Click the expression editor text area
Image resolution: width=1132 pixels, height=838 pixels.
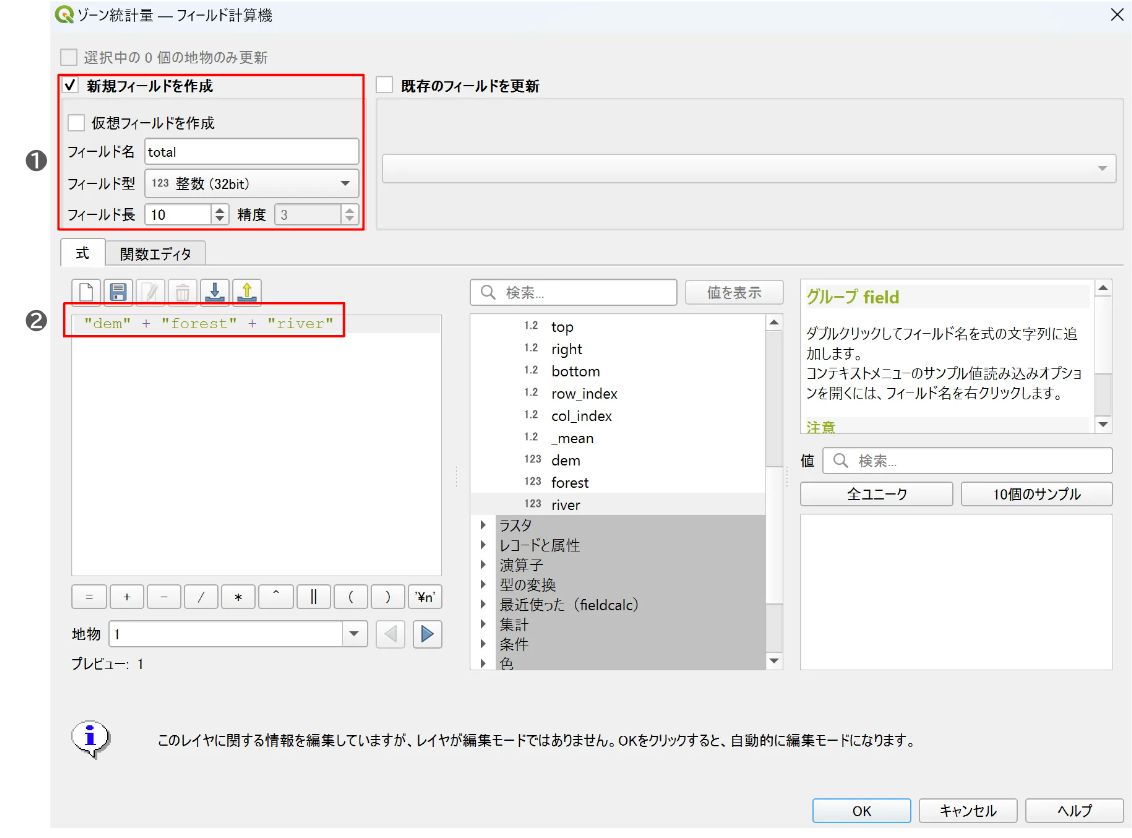click(256, 444)
